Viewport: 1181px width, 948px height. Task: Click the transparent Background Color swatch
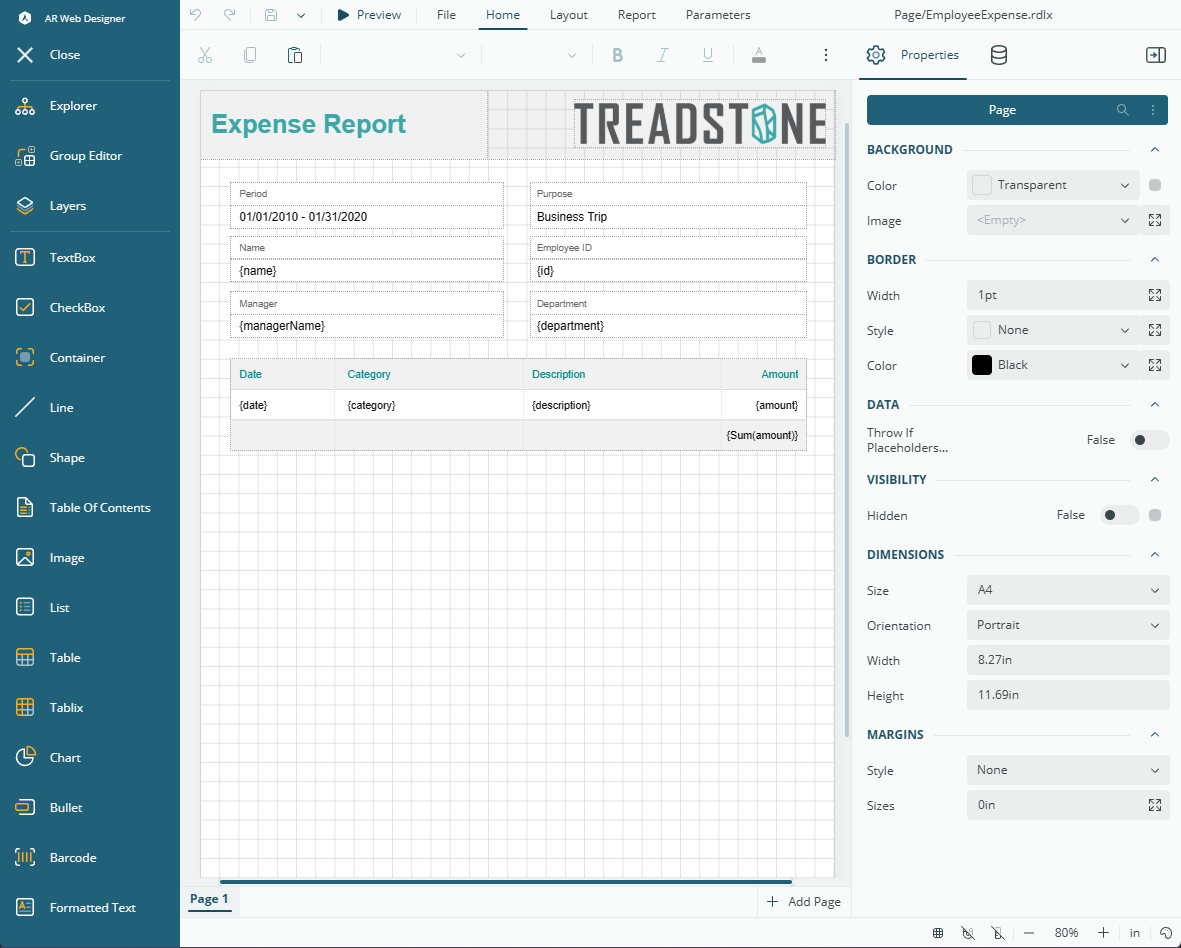(981, 185)
